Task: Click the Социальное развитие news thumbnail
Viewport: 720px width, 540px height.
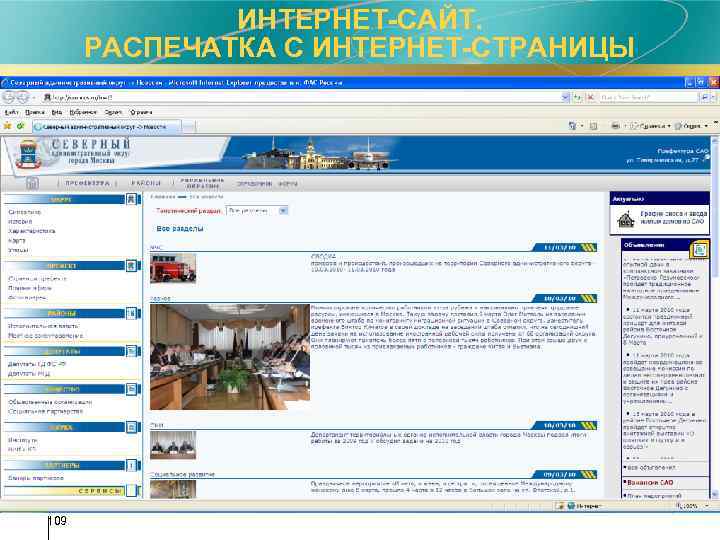Action: click(173, 489)
